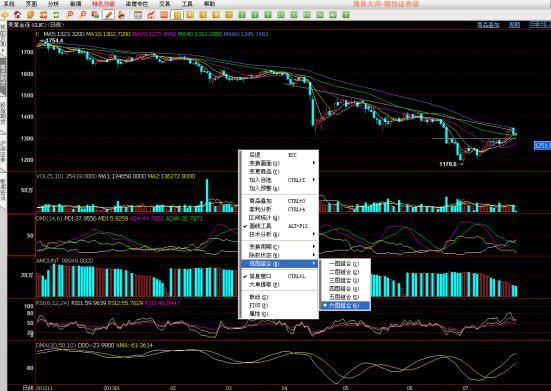Click the red house home icon
Image resolution: width=551 pixels, height=391 pixels.
point(18,15)
